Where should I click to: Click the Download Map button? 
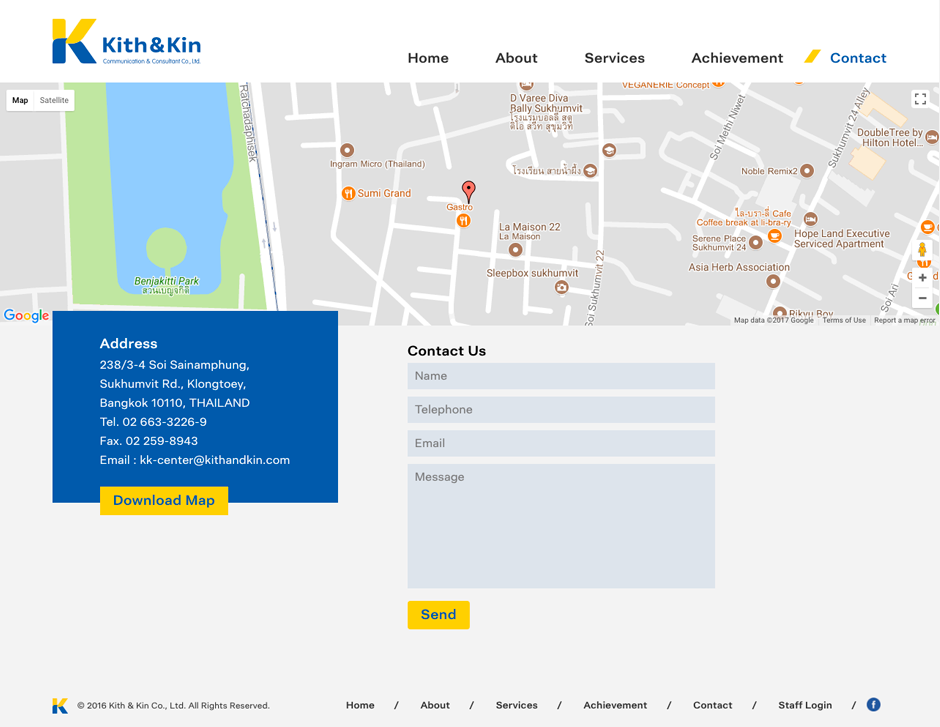(164, 500)
